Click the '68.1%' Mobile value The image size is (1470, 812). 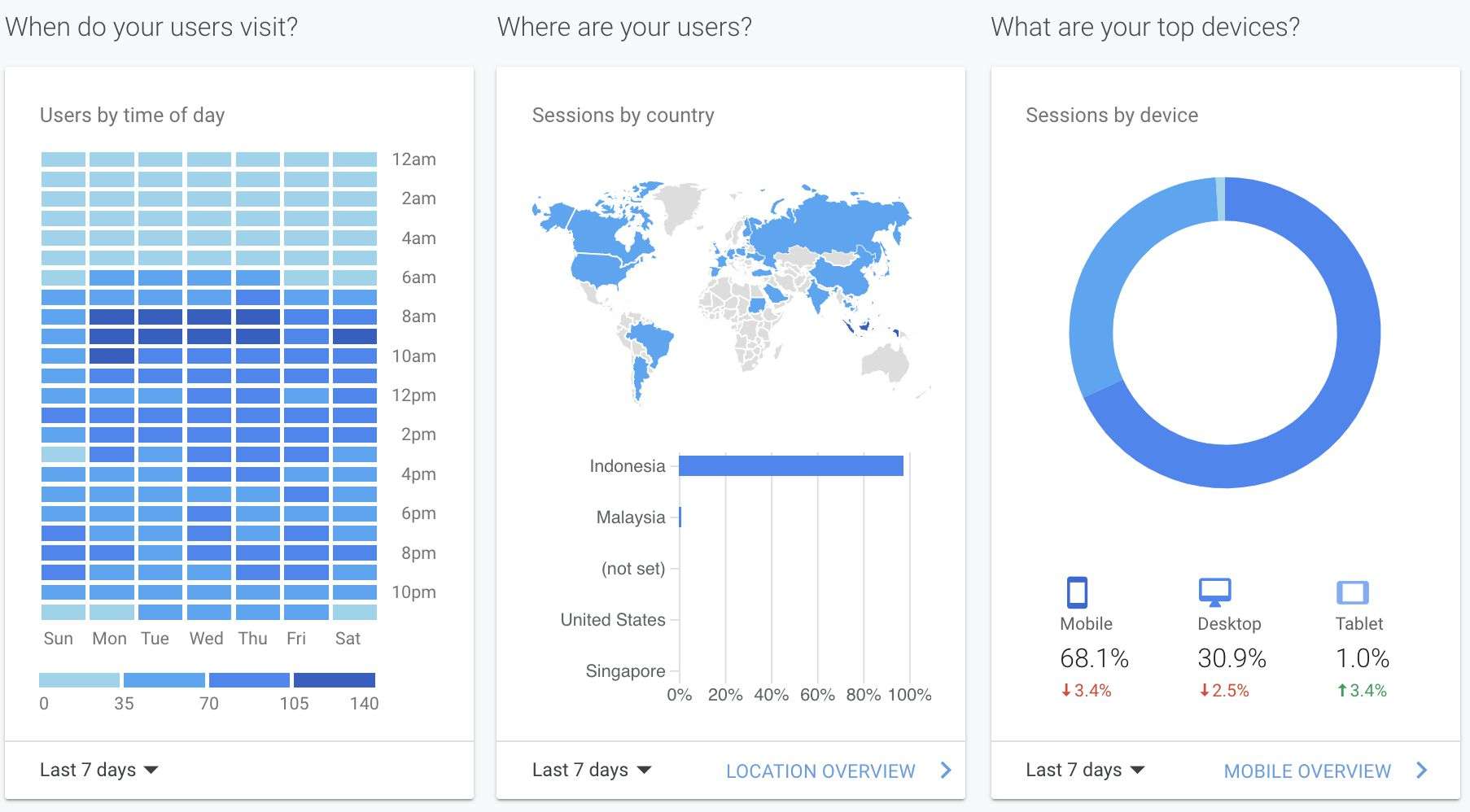[1094, 658]
